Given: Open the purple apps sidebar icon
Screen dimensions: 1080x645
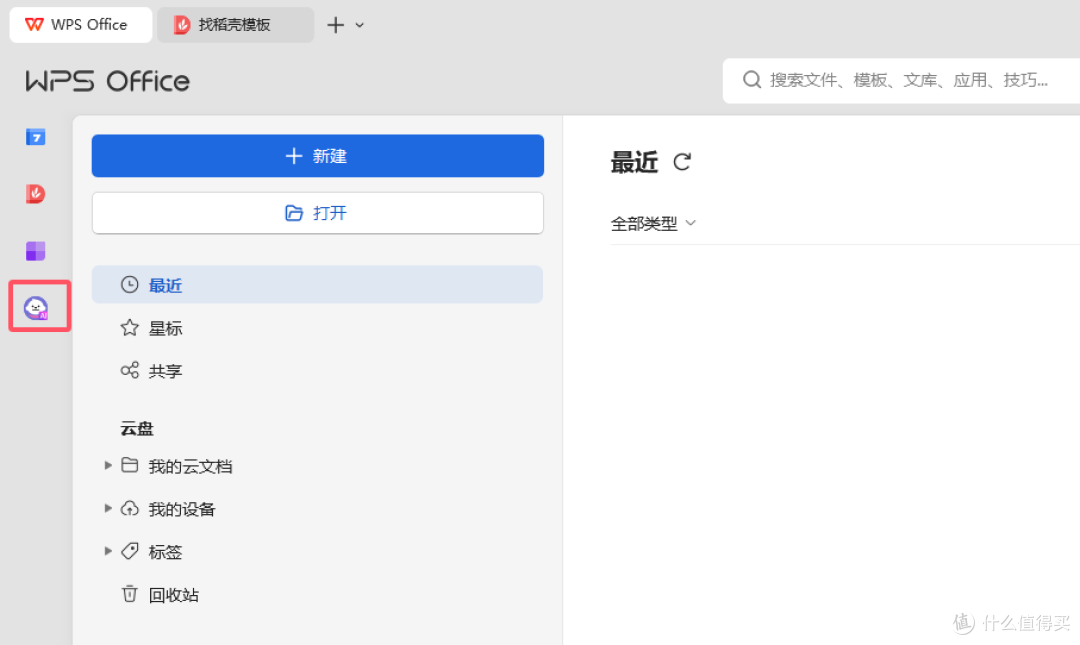Looking at the screenshot, I should coord(36,251).
